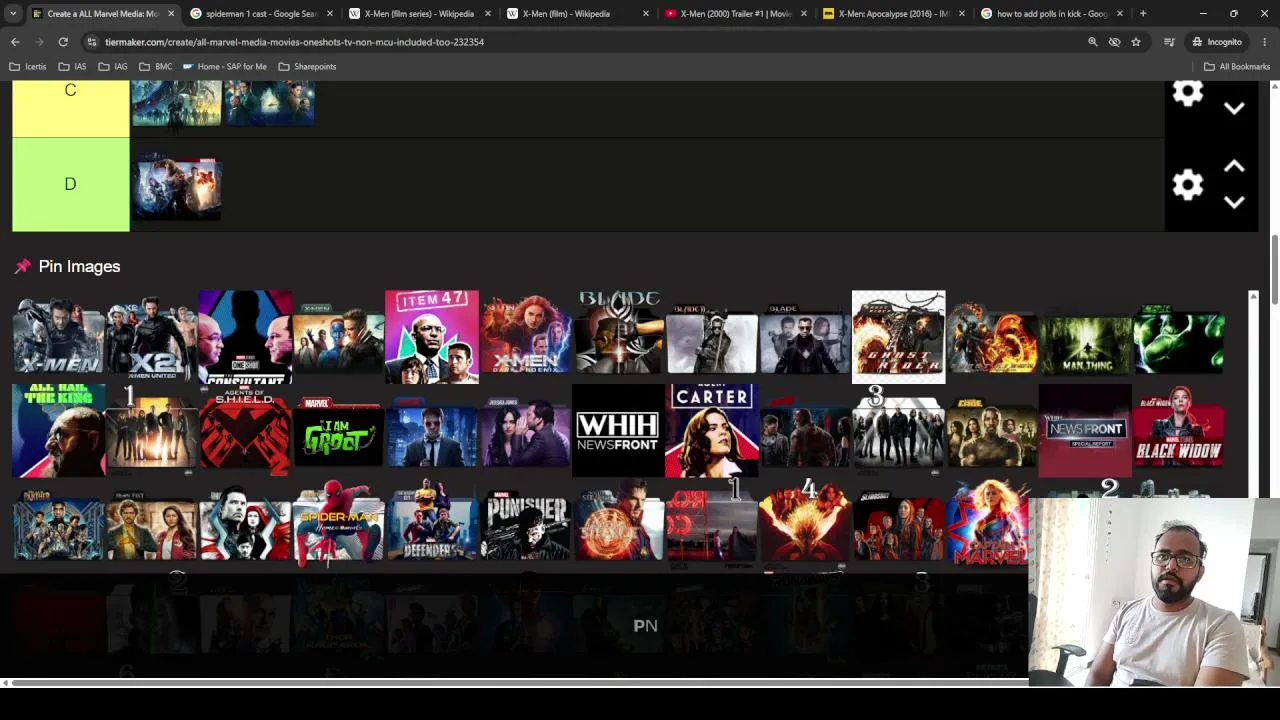Click the Pin Images pushpin icon
The width and height of the screenshot is (1280, 720).
point(23,266)
